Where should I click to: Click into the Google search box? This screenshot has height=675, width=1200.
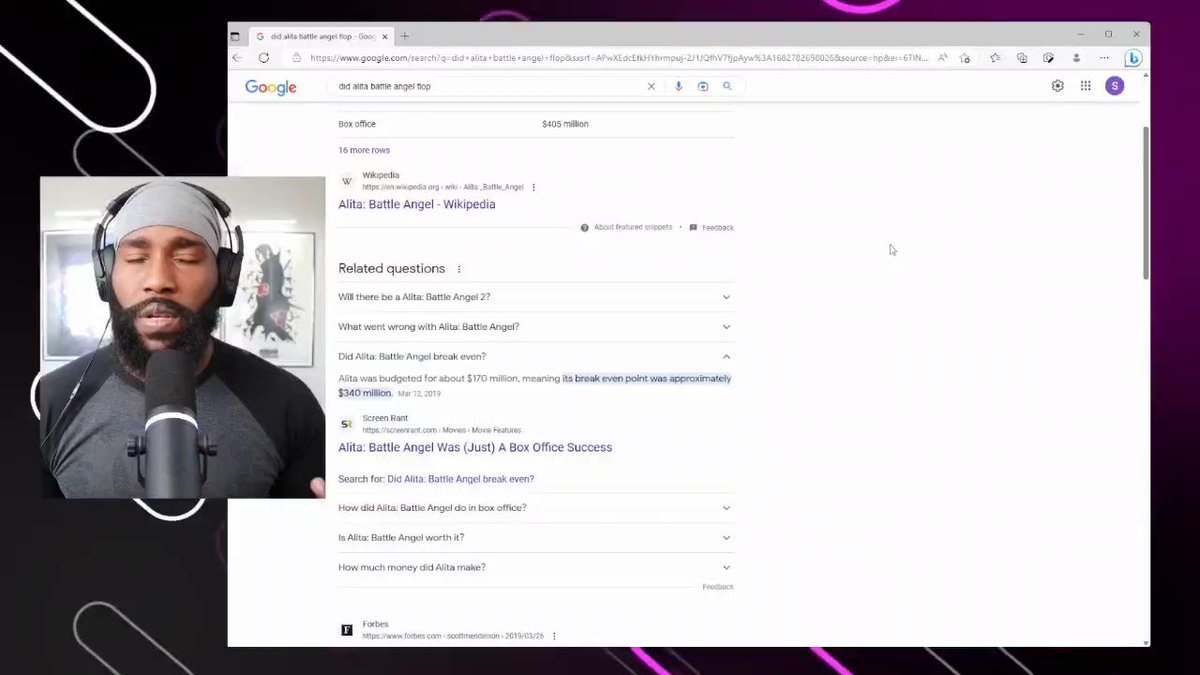pos(490,87)
